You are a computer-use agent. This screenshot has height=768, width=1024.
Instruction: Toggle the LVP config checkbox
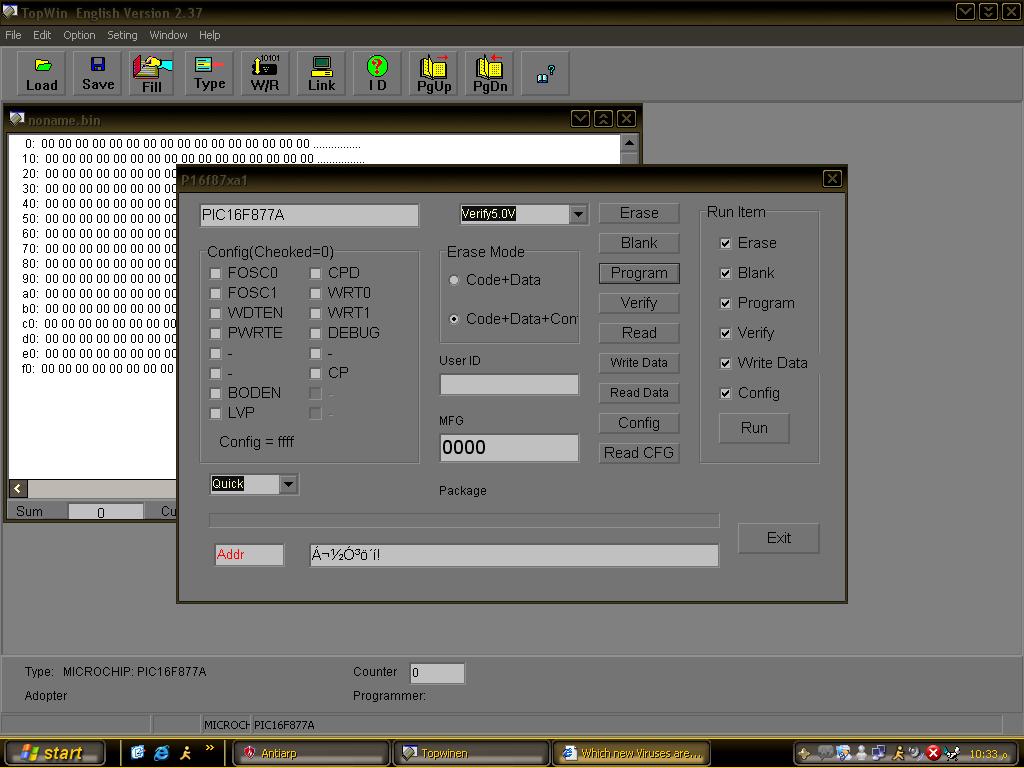[215, 413]
